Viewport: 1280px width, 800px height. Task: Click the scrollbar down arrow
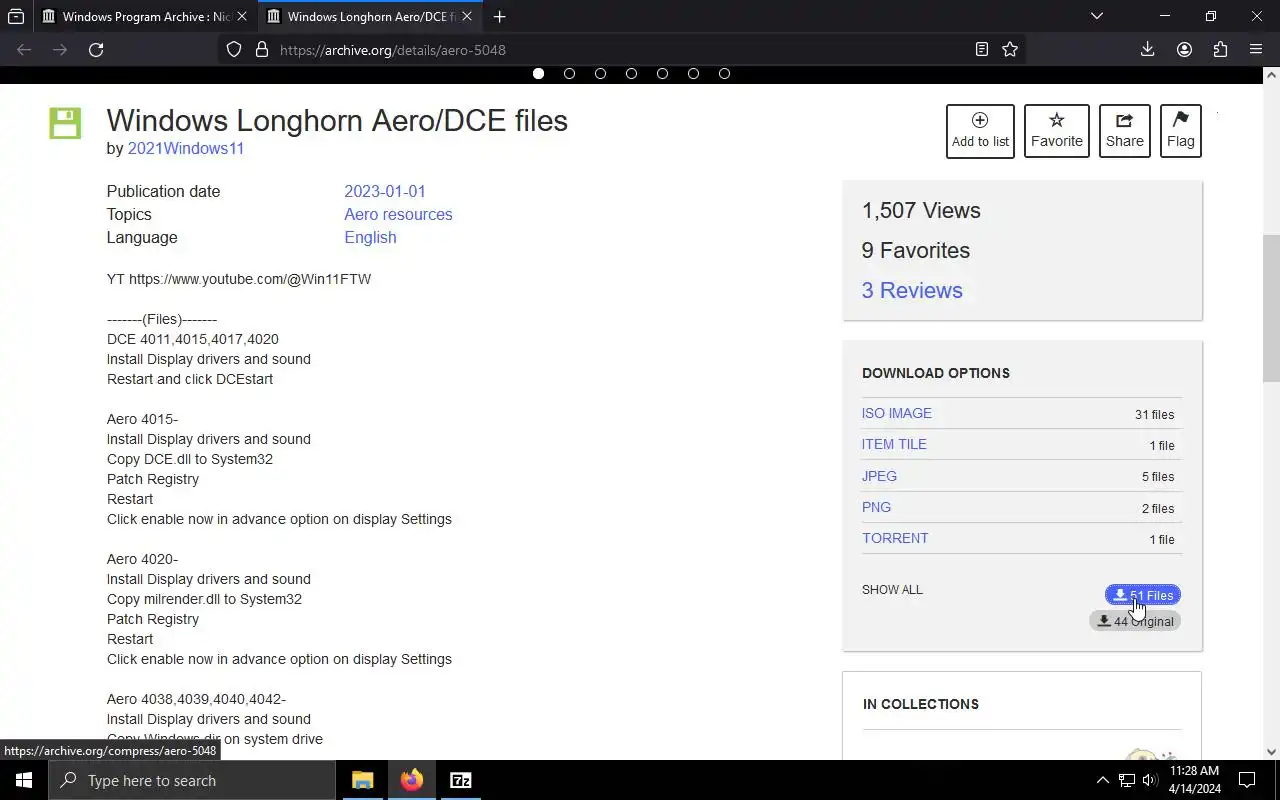(x=1271, y=751)
